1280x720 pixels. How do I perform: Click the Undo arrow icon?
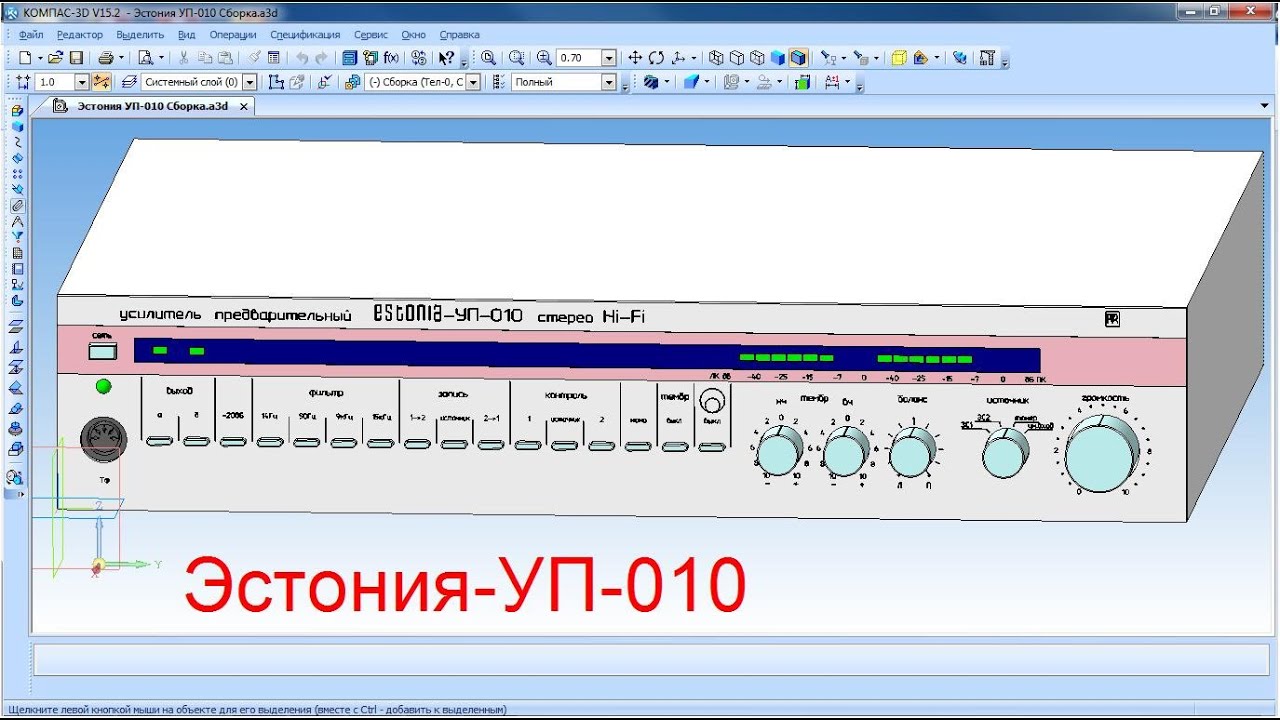tap(301, 58)
